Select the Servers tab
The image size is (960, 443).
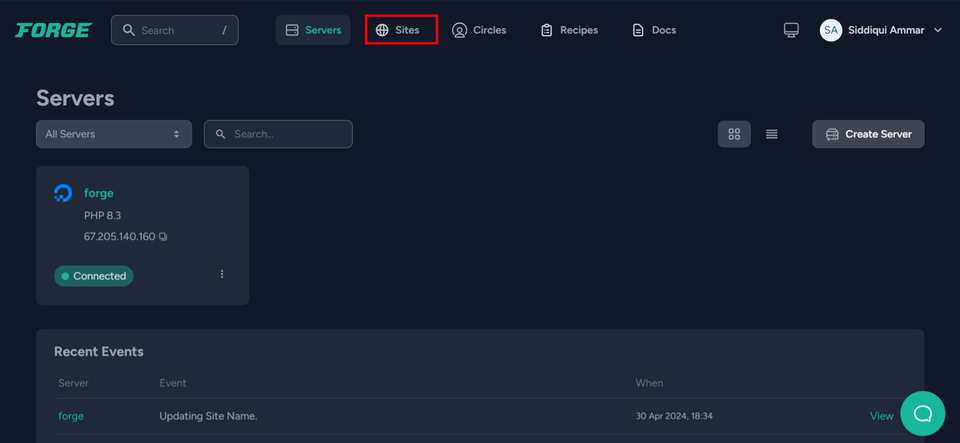coord(313,30)
